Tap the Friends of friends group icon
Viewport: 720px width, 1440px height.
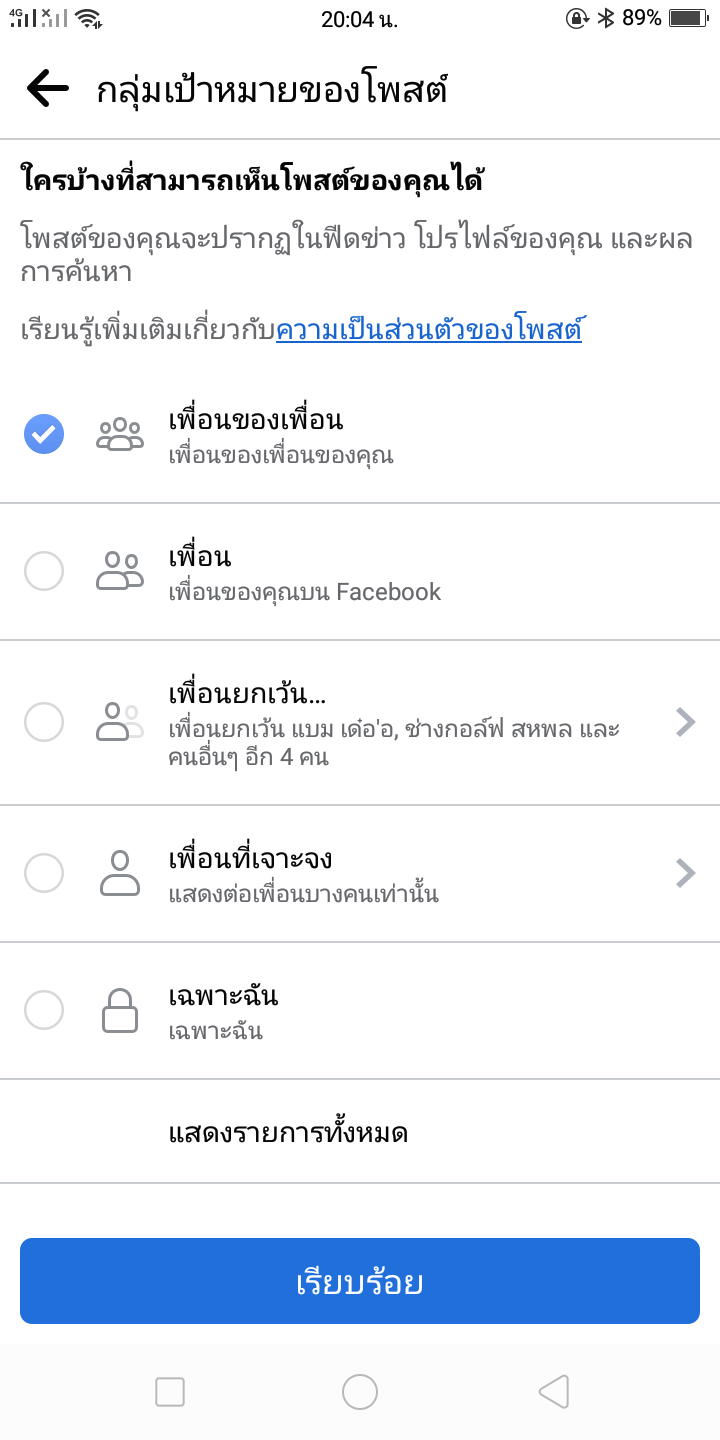[120, 435]
